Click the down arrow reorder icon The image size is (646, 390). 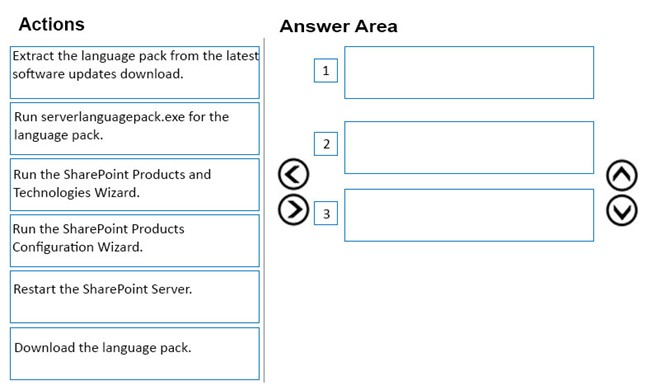[622, 210]
